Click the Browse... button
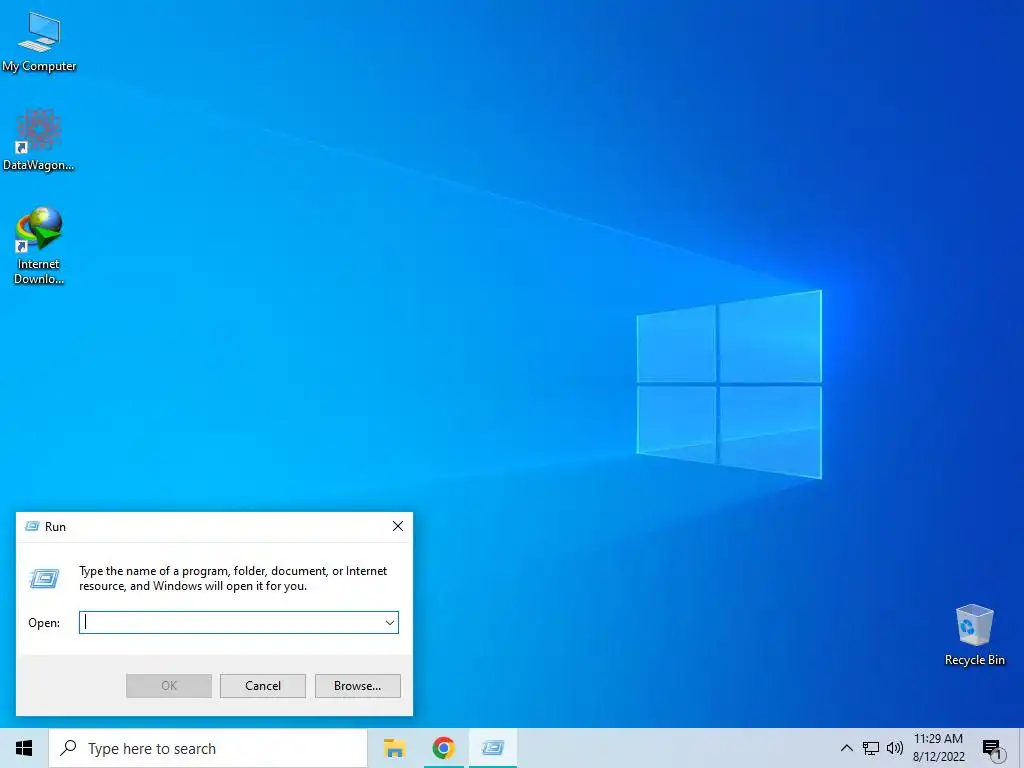The width and height of the screenshot is (1024, 768). [357, 686]
